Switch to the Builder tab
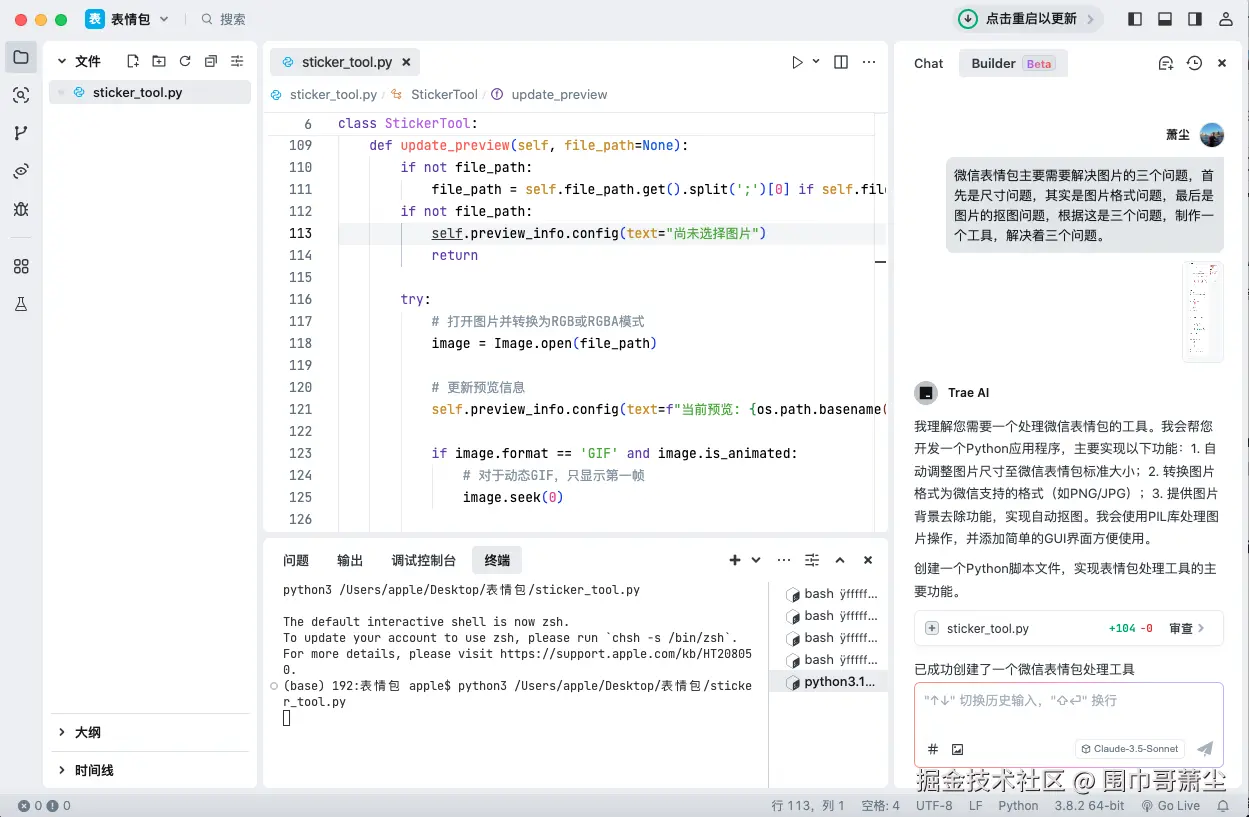Viewport: 1249px width, 817px height. 993,62
